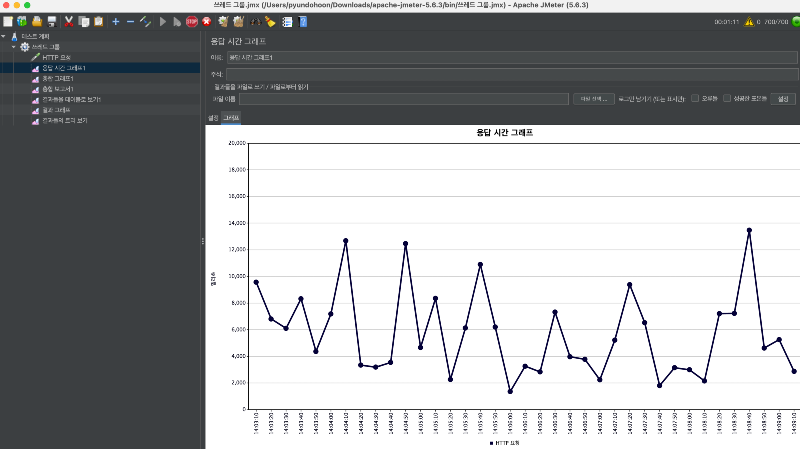Image resolution: width=800 pixels, height=449 pixels.
Task: Click the 응답 시간 그래프 chart title
Action: coord(504,132)
